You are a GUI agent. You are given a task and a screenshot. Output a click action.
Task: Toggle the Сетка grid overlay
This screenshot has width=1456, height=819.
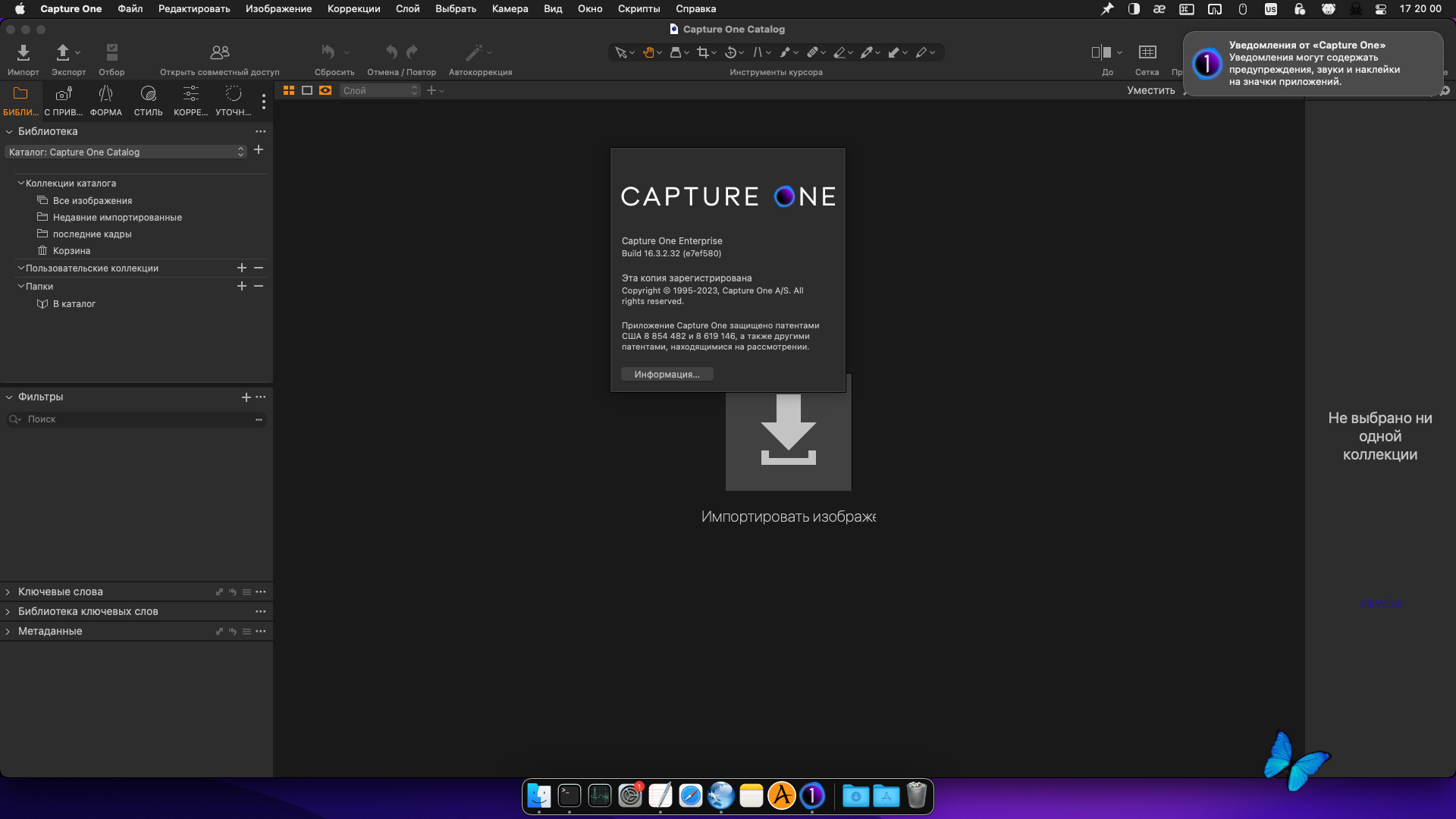[x=1147, y=52]
